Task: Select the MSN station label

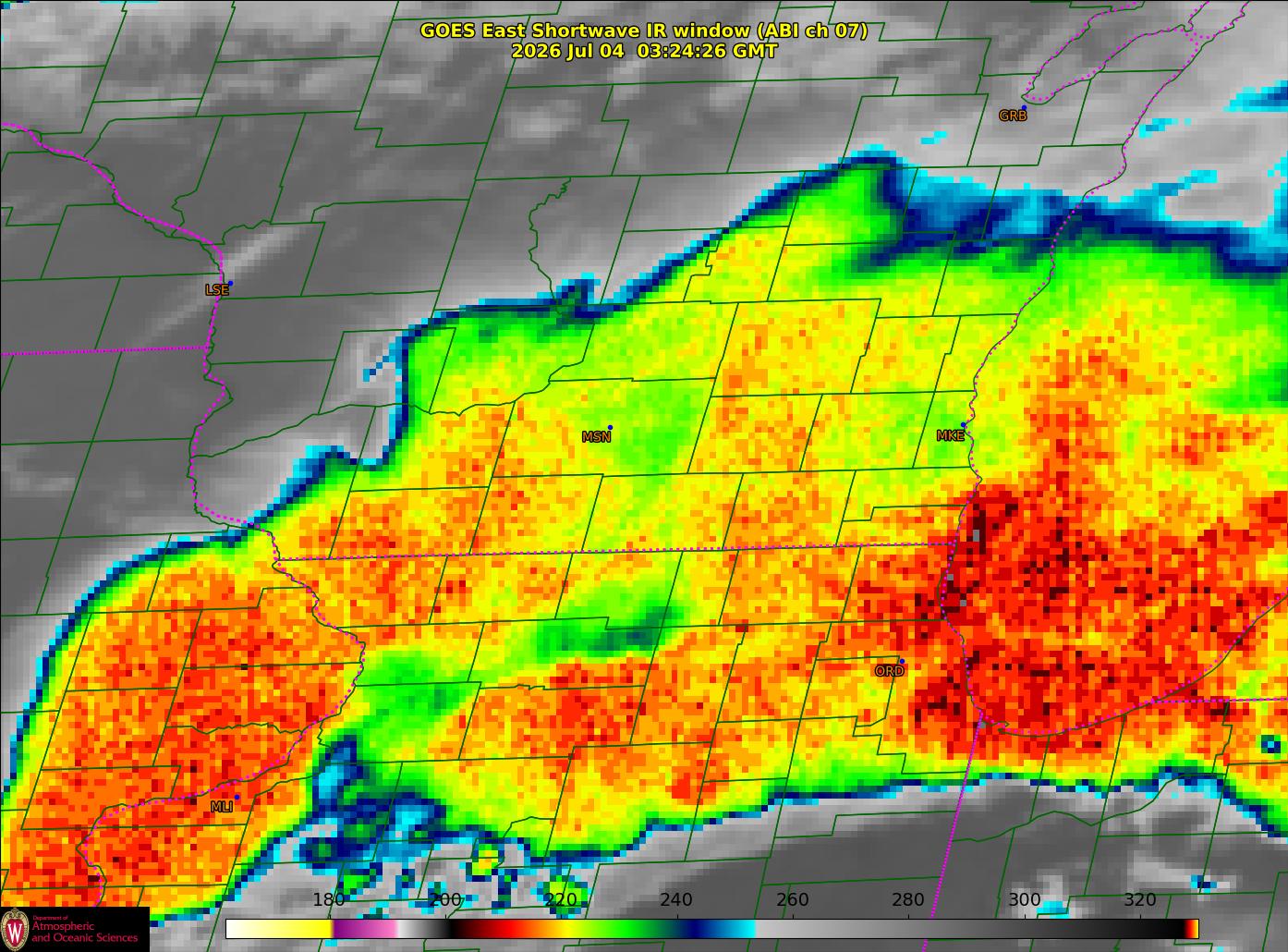Action: tap(596, 437)
